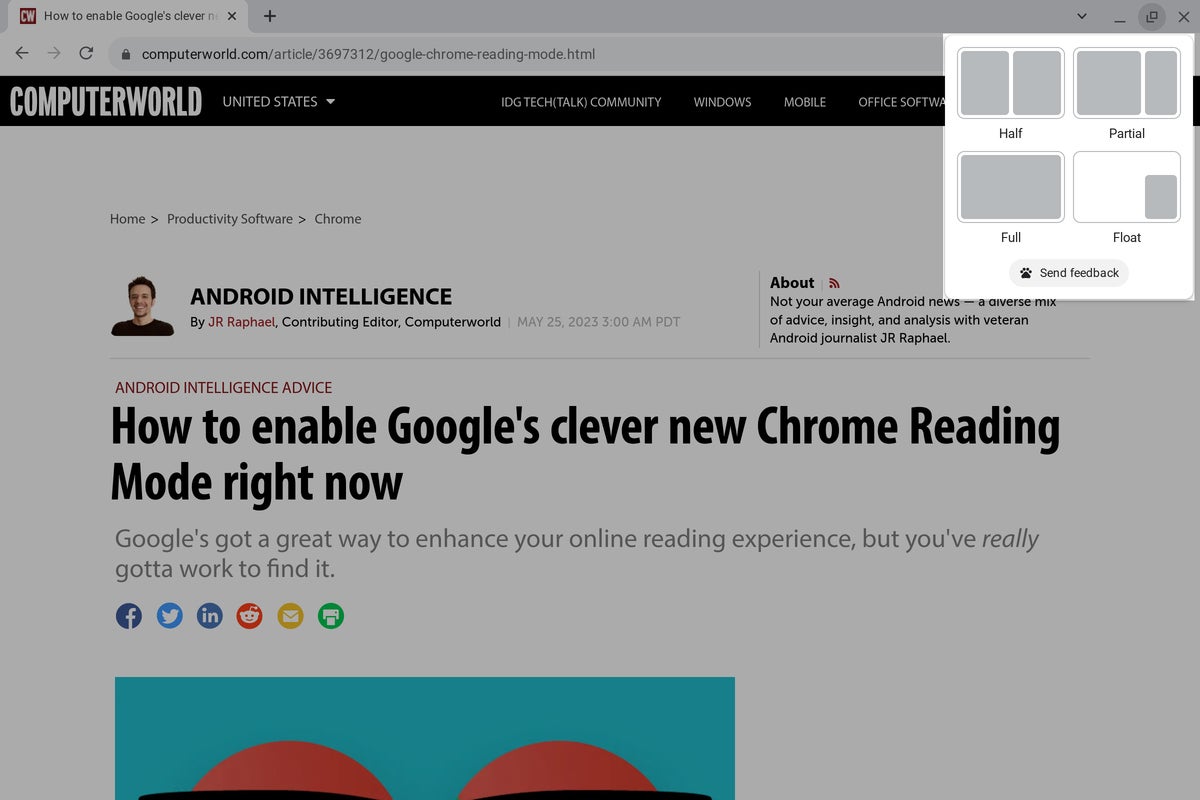The image size is (1200, 800).
Task: Choose the Partial split layout option
Action: [x=1127, y=83]
